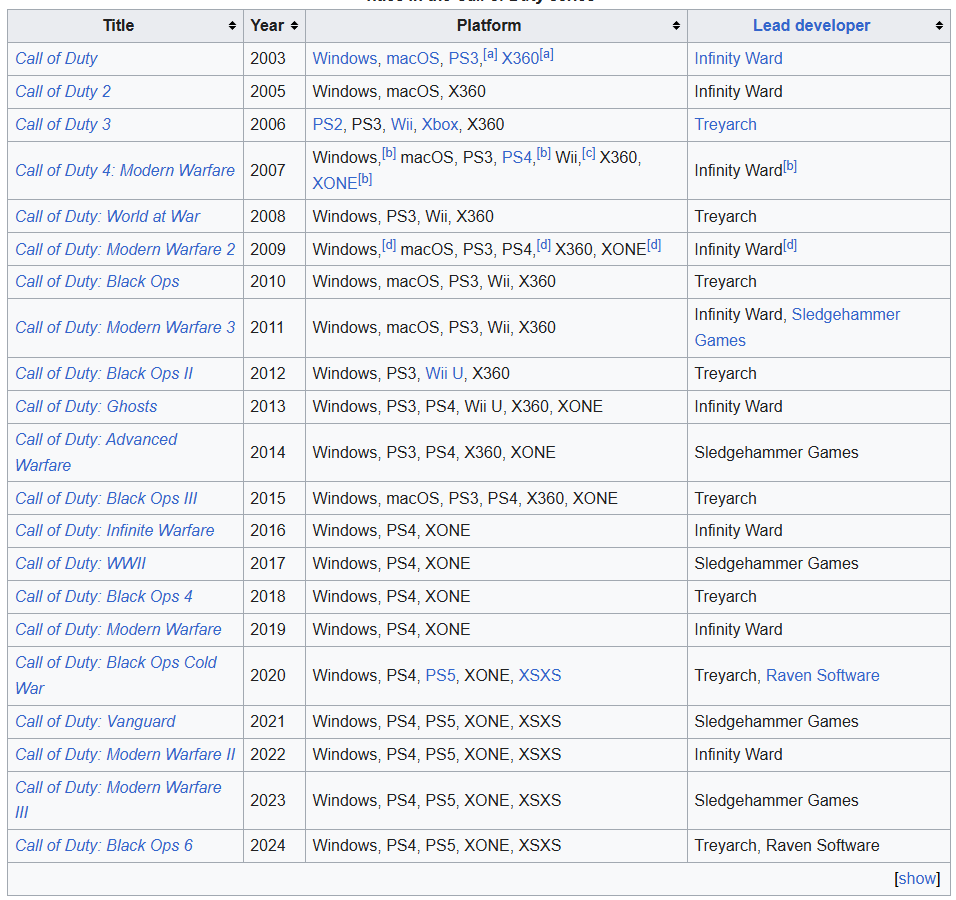Open Infinity Ward link in first row
956x900 pixels.
[x=738, y=59]
